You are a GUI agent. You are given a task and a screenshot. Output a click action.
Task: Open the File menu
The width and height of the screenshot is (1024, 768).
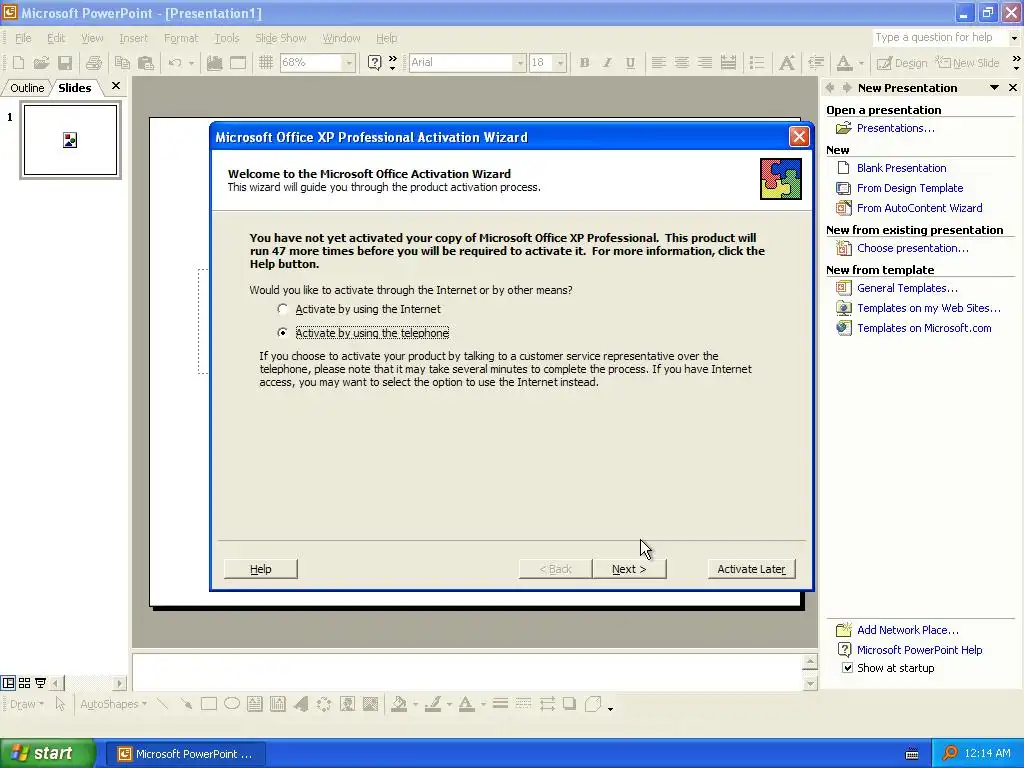point(23,38)
